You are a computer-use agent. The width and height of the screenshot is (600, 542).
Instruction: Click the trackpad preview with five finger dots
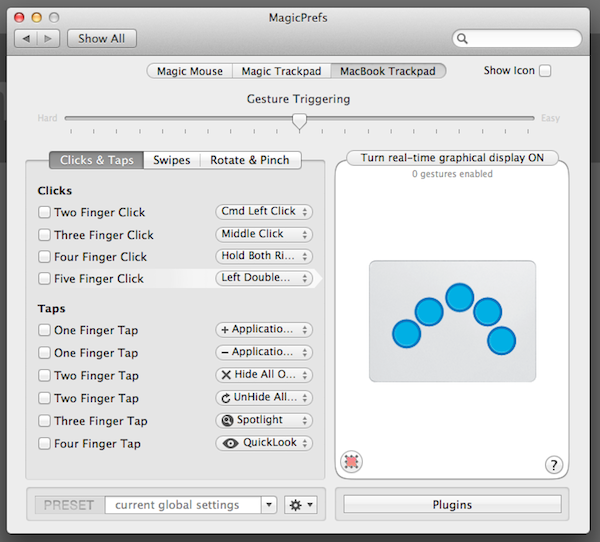[452, 321]
